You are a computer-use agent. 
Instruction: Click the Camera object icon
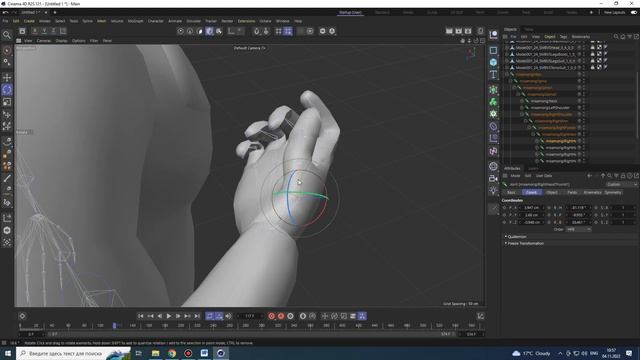pos(493,178)
